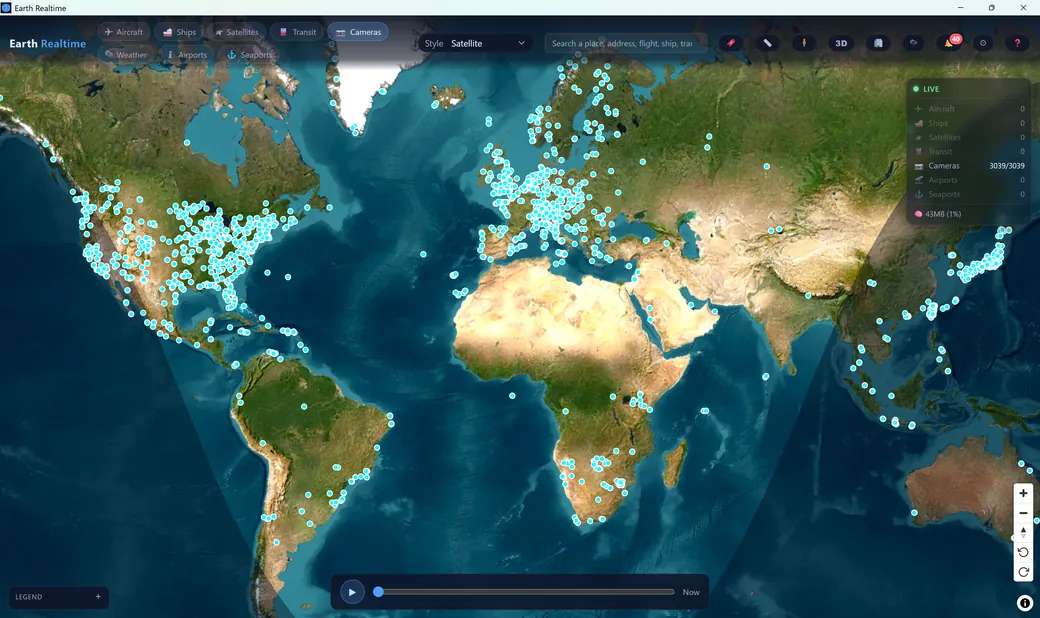Open the map Style dropdown
Image resolution: width=1040 pixels, height=618 pixels.
point(475,43)
